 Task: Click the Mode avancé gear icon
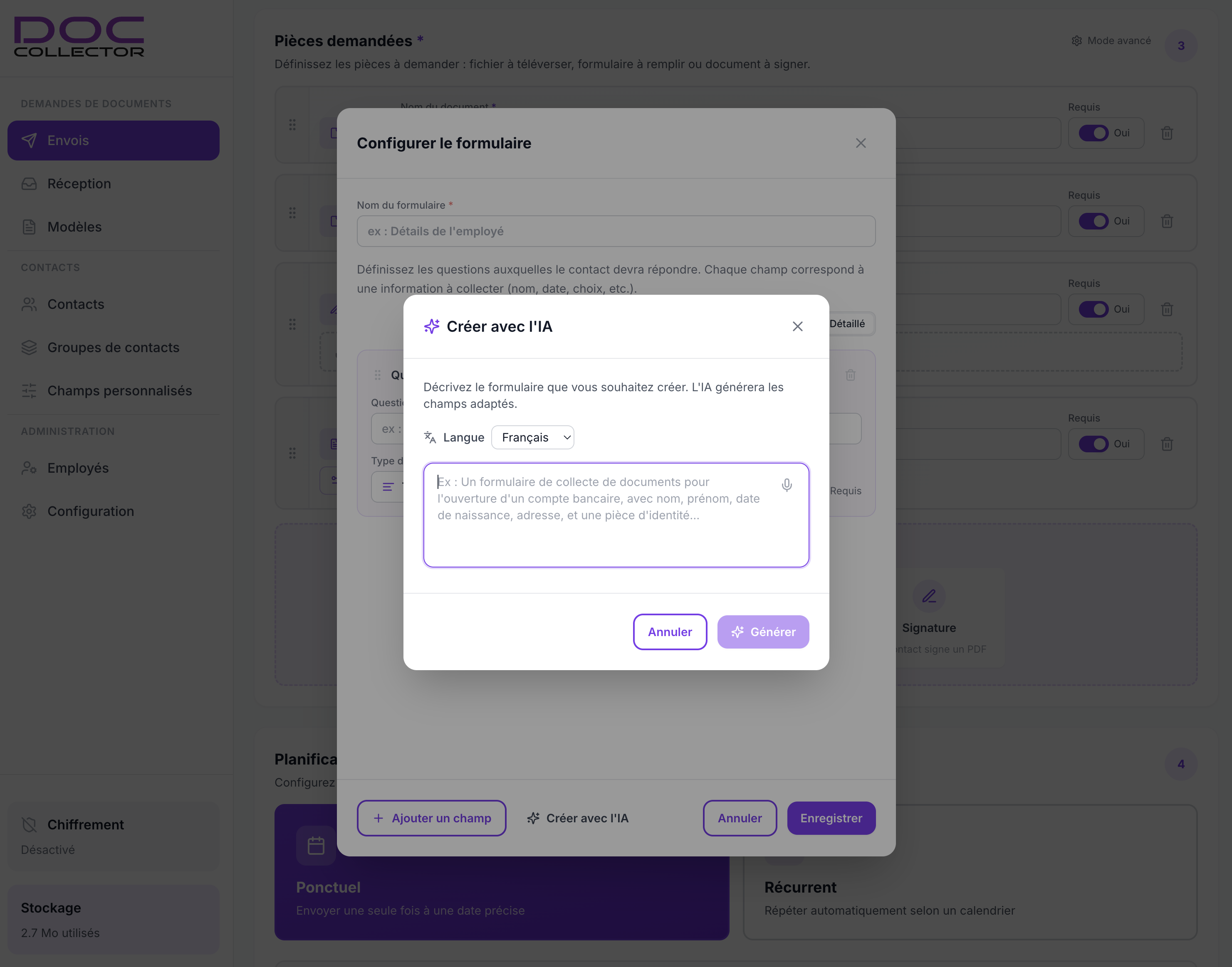point(1077,41)
